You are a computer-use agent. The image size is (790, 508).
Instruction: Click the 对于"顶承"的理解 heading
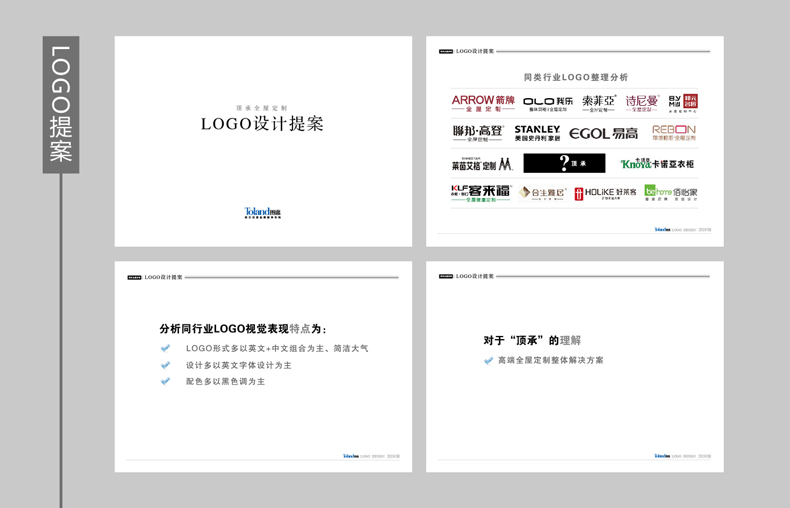[x=531, y=340]
